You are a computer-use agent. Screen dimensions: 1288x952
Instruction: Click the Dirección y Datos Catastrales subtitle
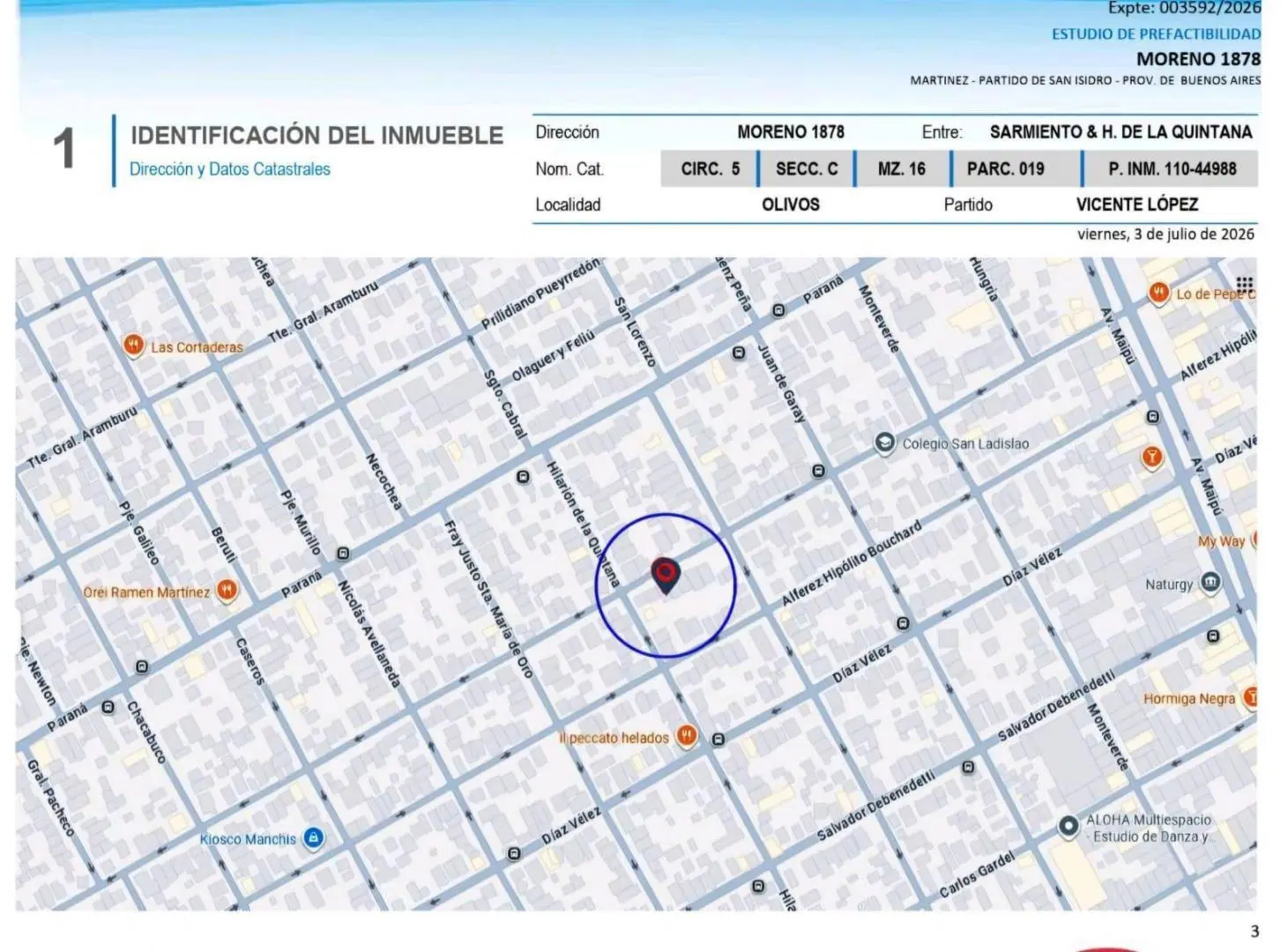click(230, 169)
